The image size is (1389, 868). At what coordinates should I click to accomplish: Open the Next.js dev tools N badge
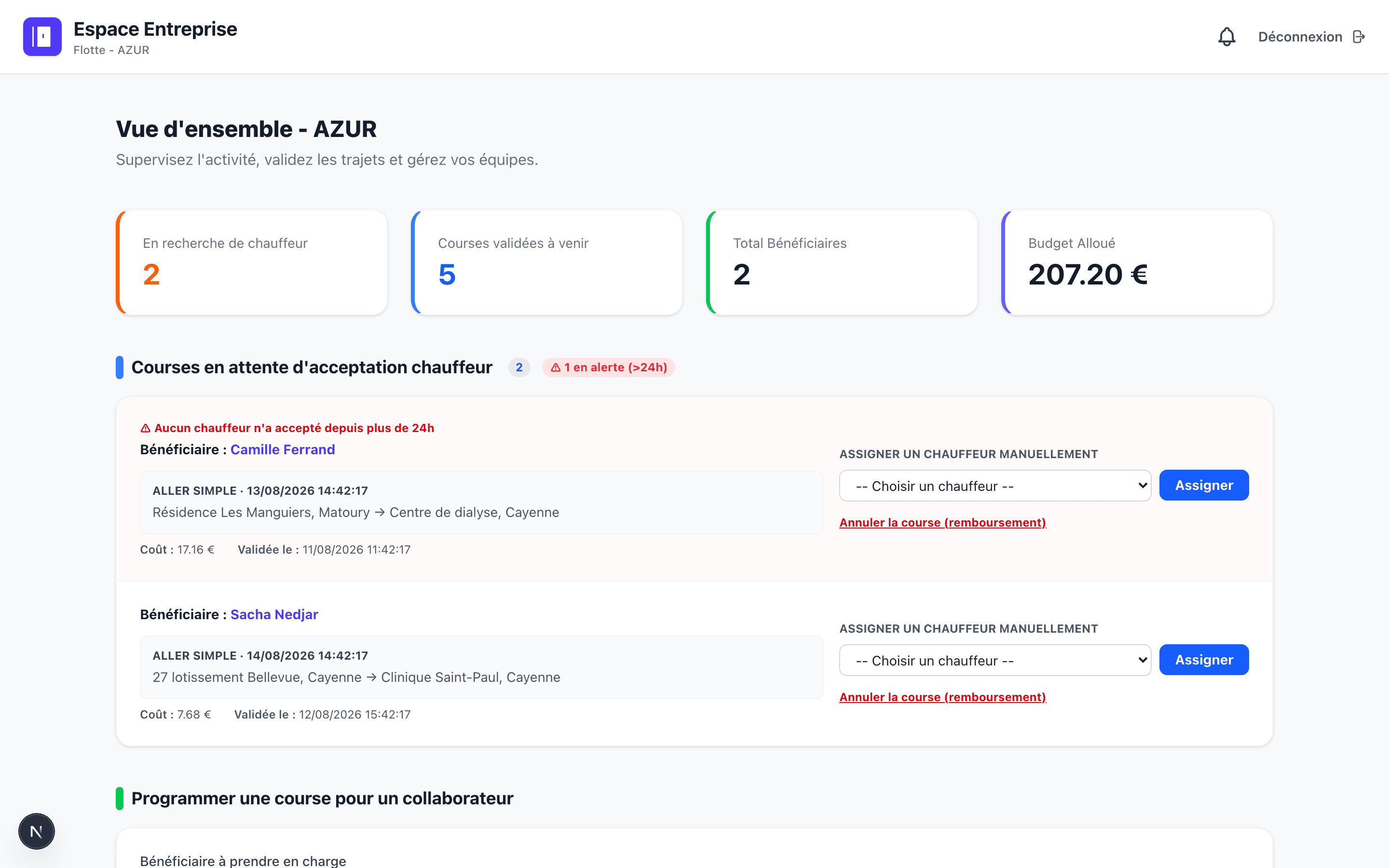coord(37,831)
